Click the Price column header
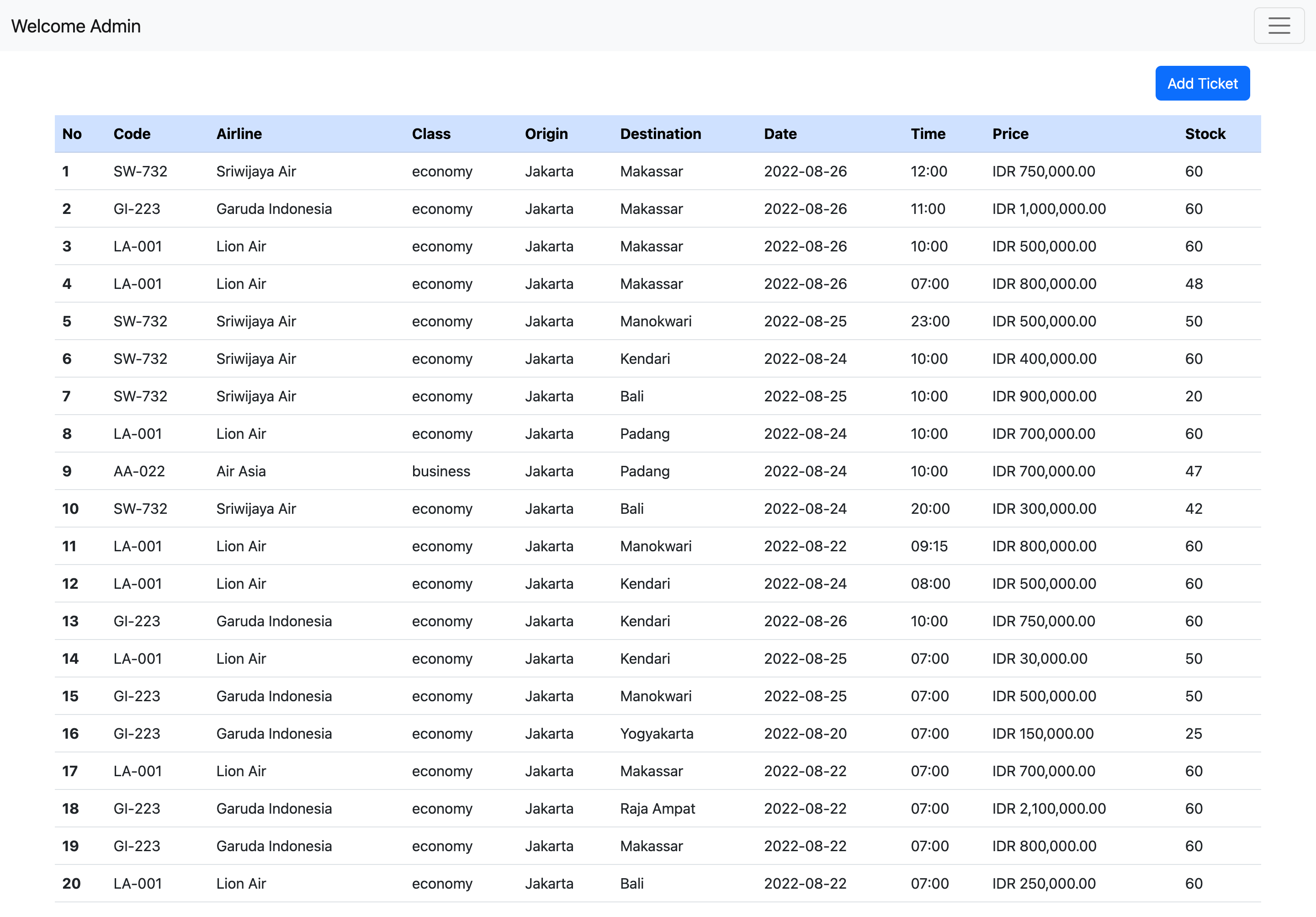The height and width of the screenshot is (917, 1316). coord(1010,133)
